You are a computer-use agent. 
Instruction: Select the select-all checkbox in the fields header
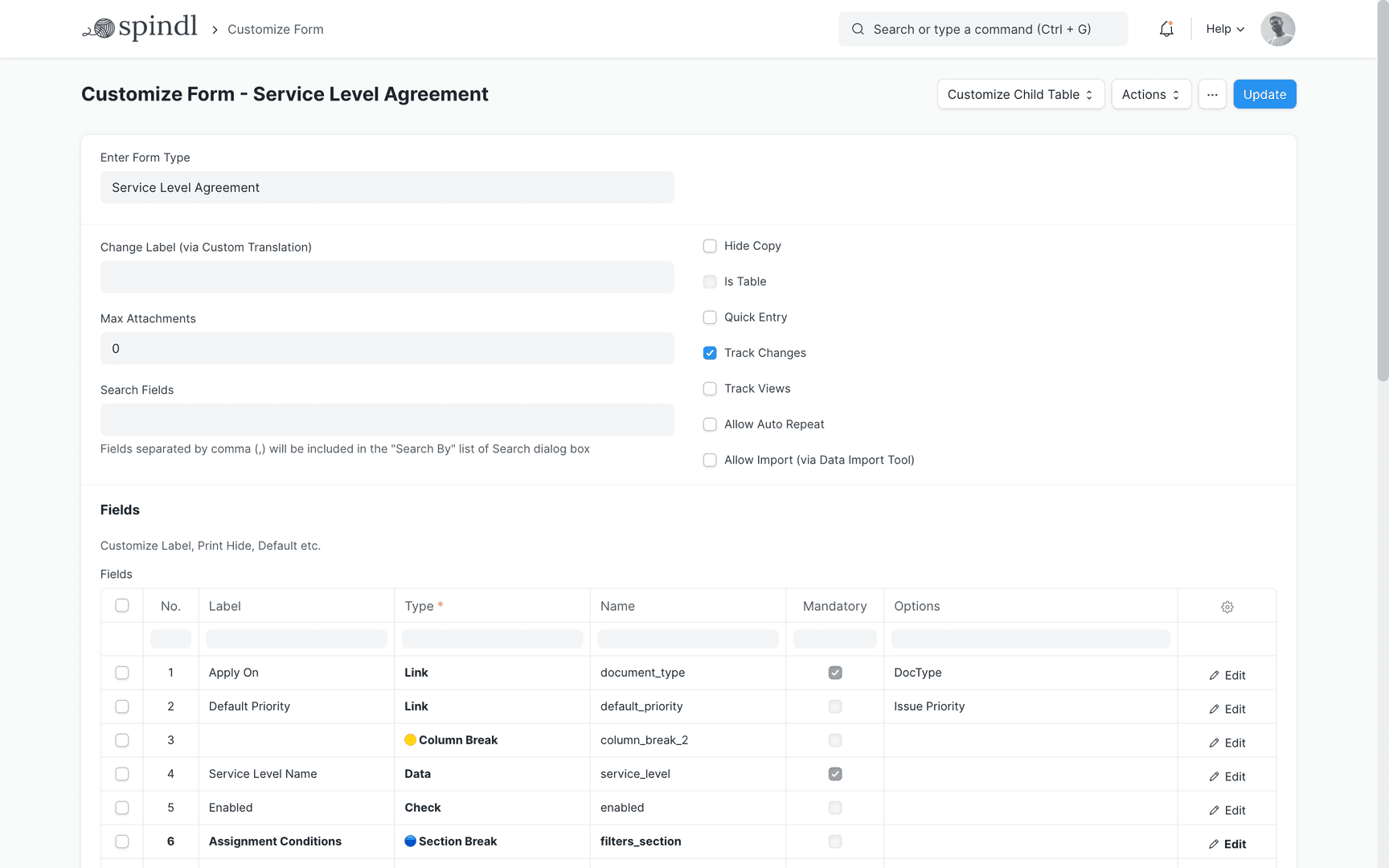tap(121, 605)
